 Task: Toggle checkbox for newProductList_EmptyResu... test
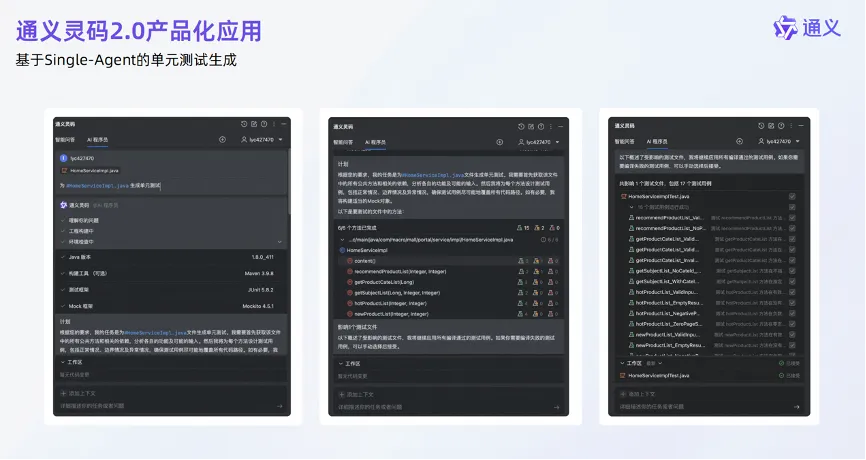pos(792,345)
